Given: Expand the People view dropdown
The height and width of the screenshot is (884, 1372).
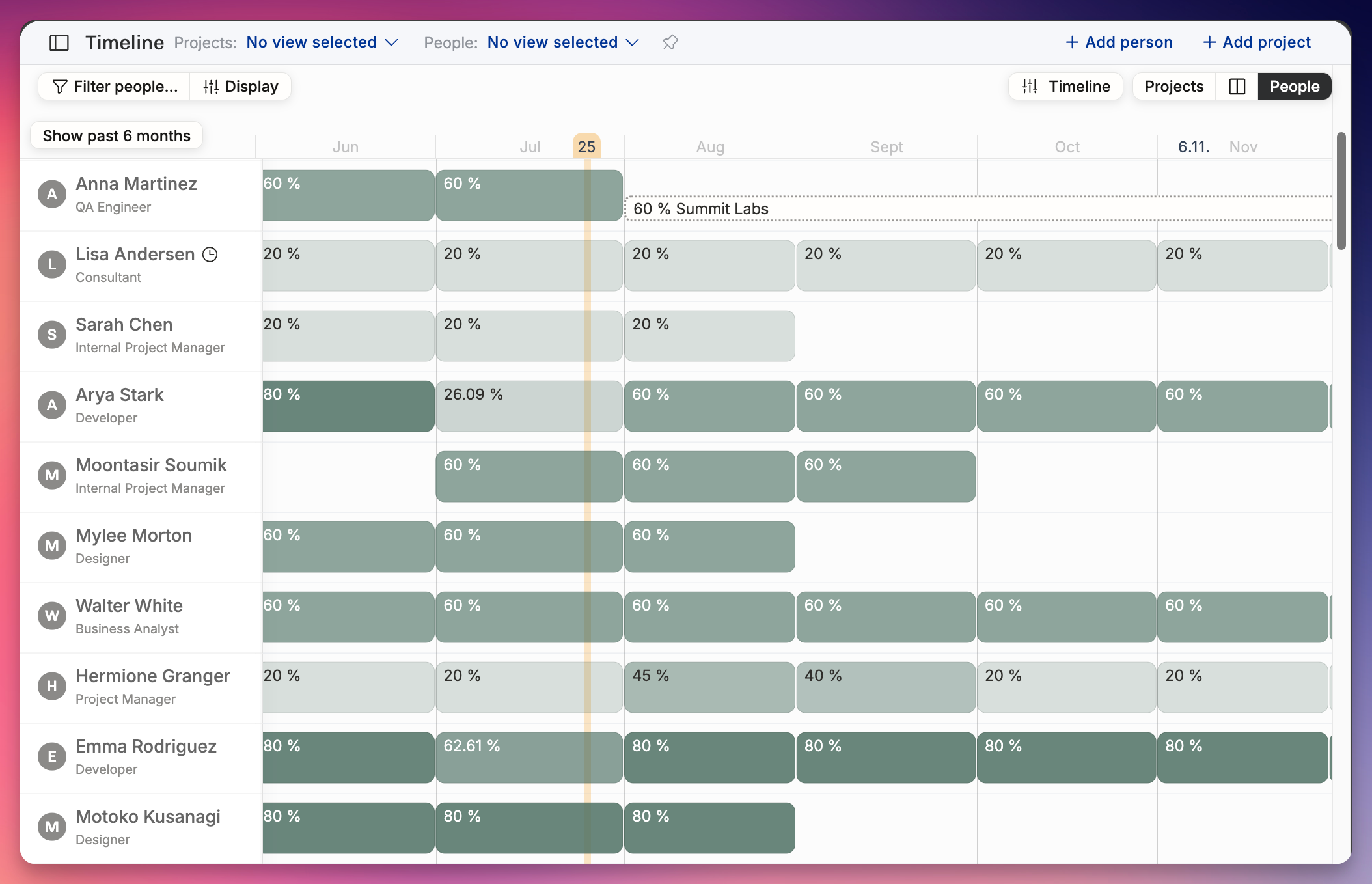Looking at the screenshot, I should click(x=563, y=42).
